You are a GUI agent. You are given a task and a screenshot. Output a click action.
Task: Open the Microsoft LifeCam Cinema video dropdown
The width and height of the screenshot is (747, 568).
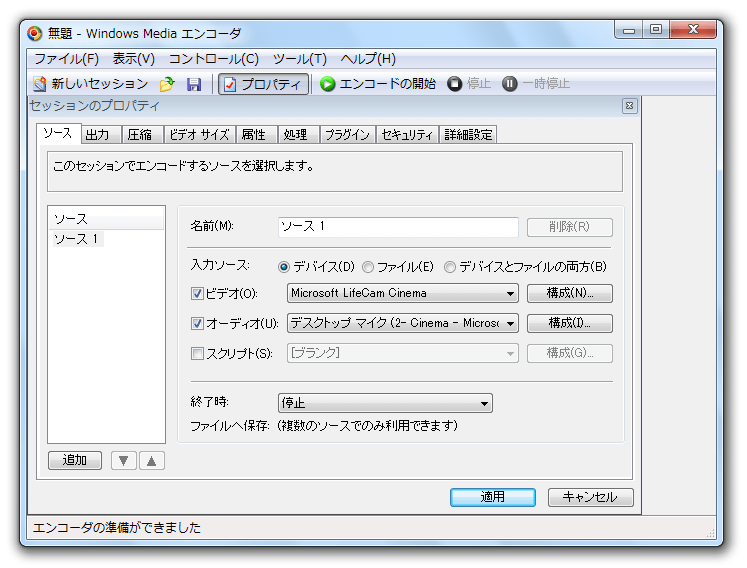403,293
